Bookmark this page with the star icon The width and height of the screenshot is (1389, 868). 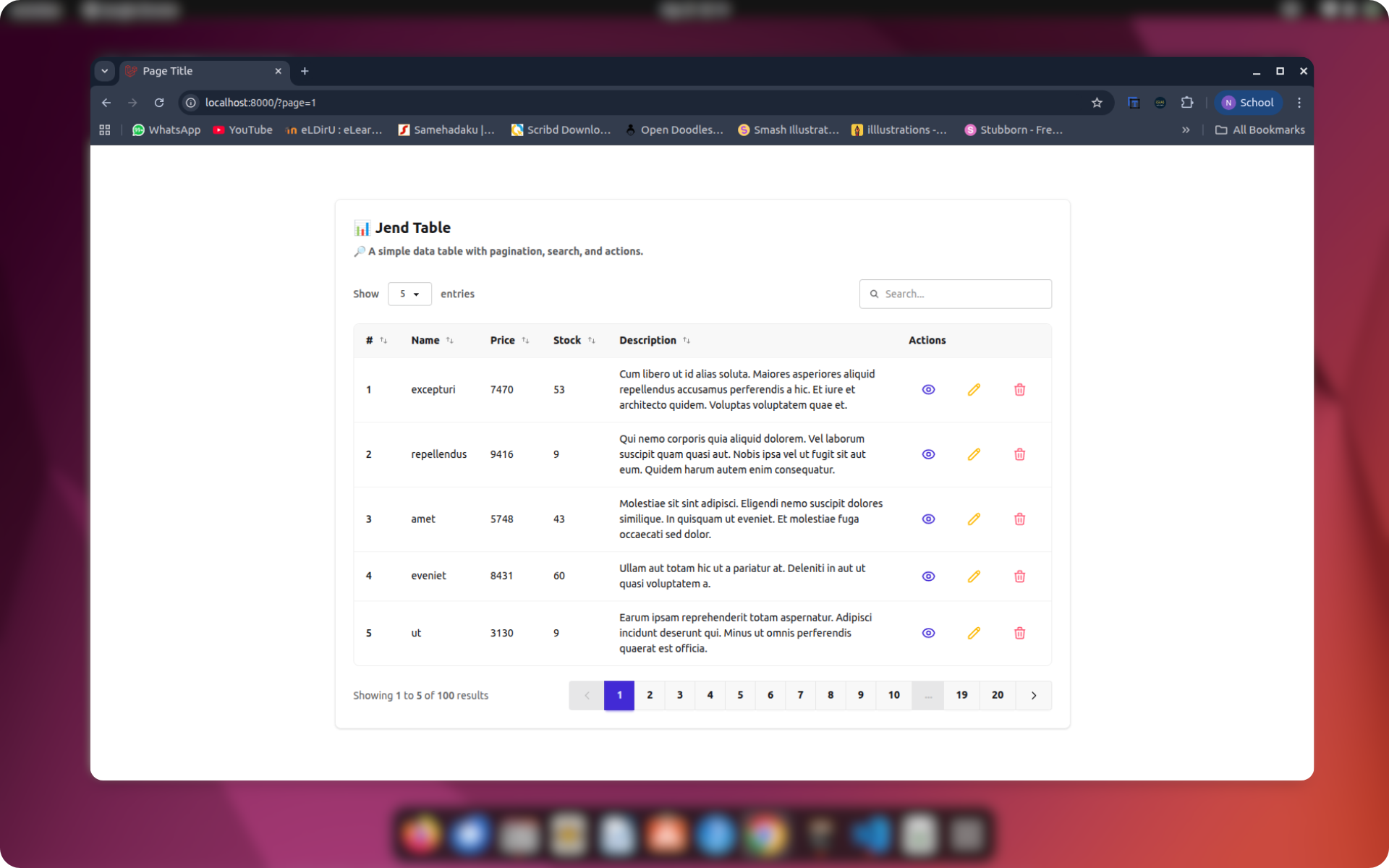1097,103
